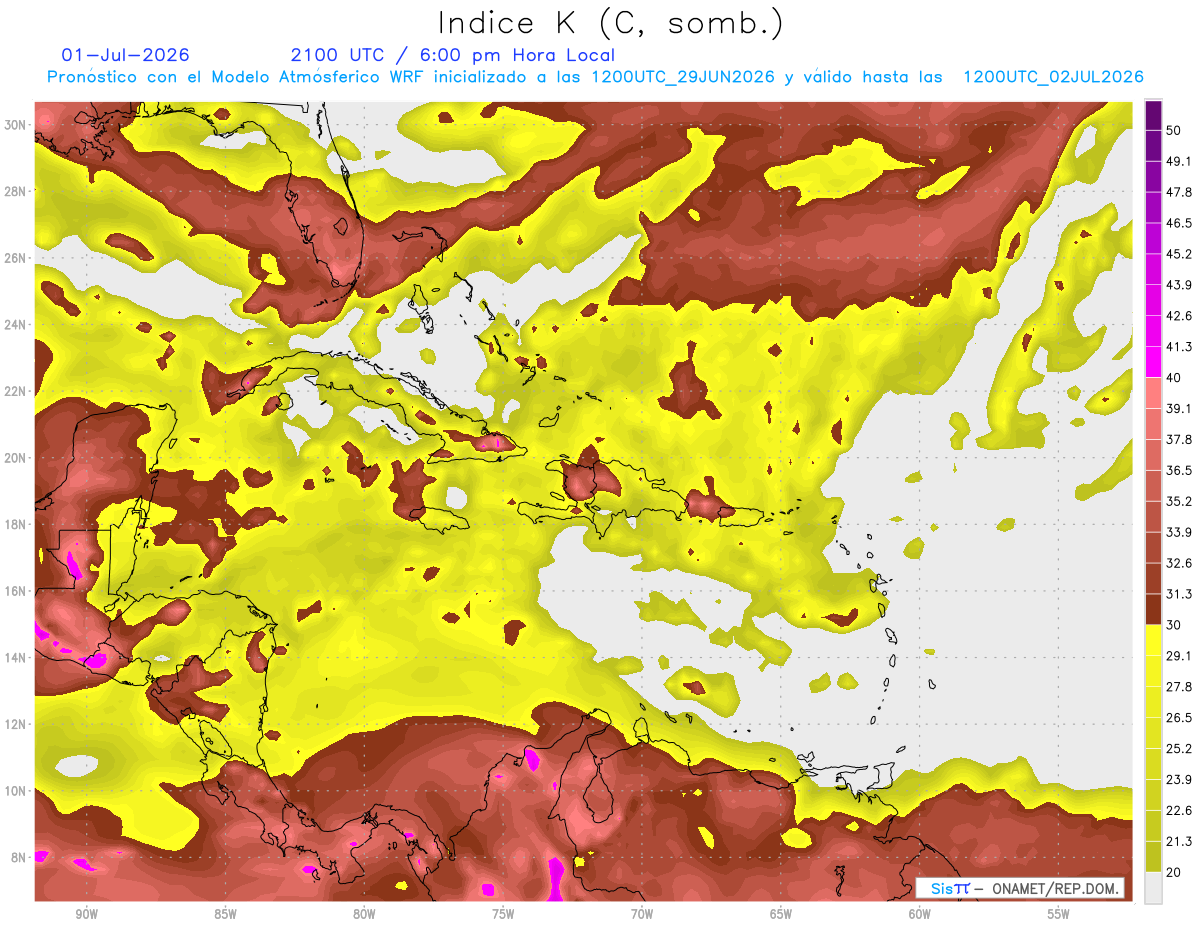The height and width of the screenshot is (927, 1200).
Task: Click the "28N" latitude label
Action: click(17, 191)
